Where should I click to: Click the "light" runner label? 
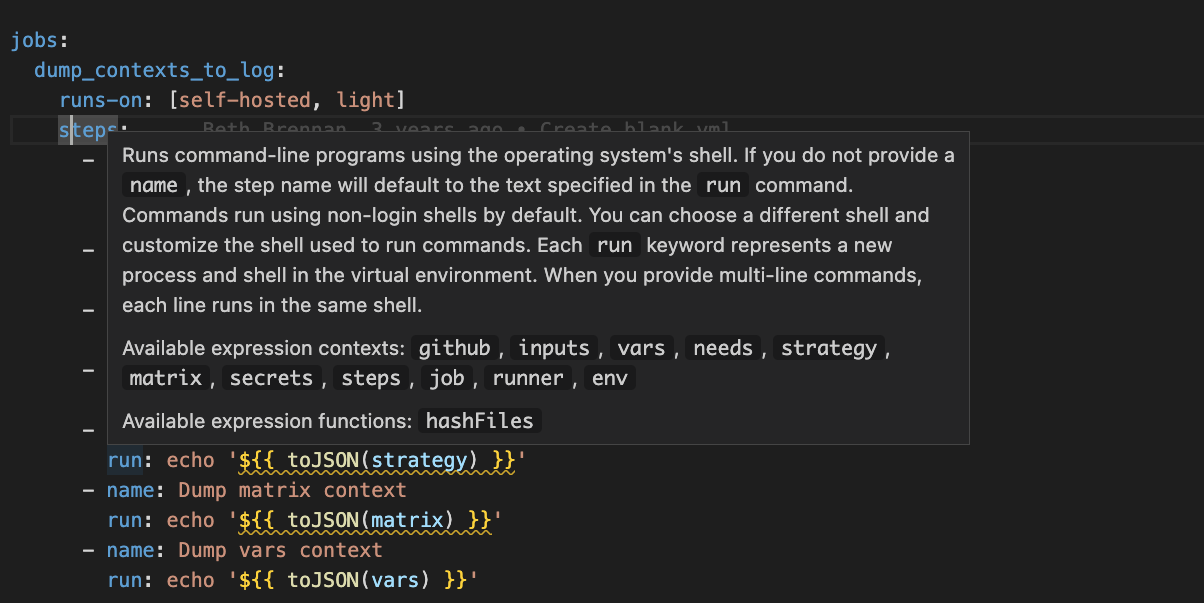pos(367,99)
